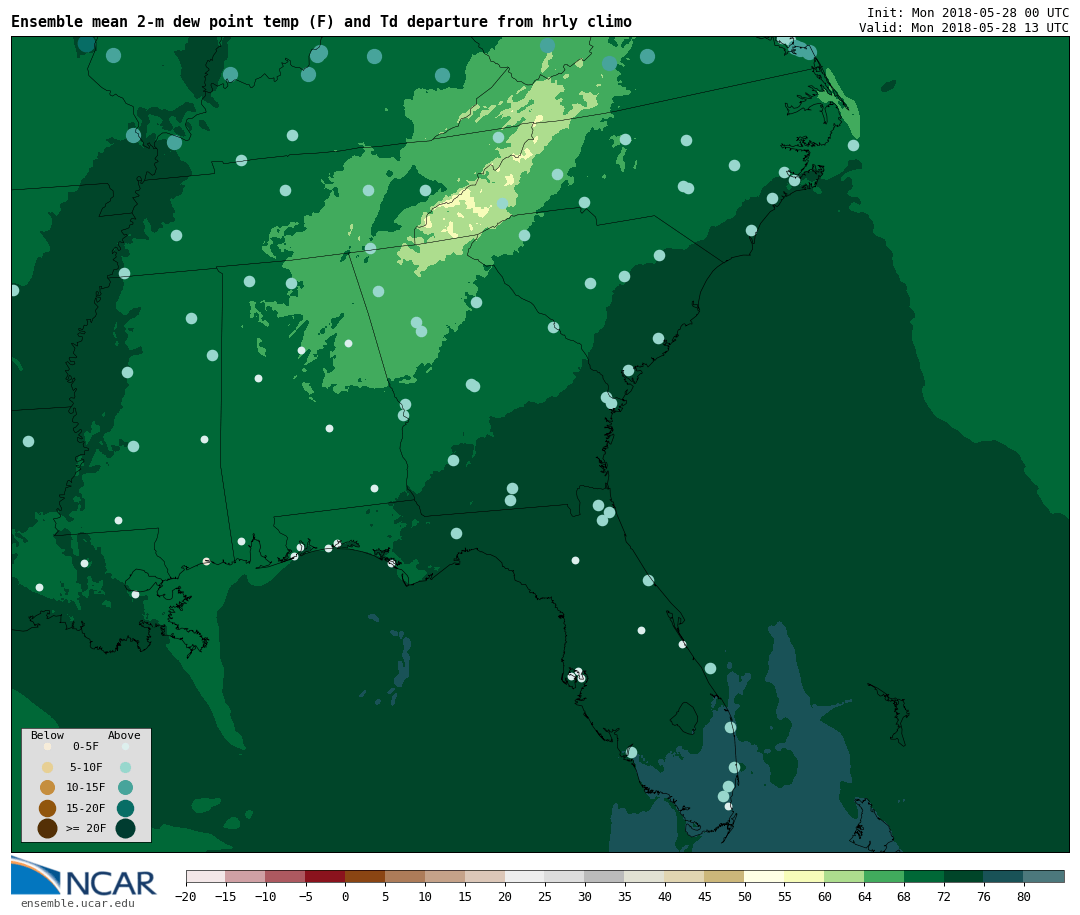Click the Above 5-10F light teal circle
This screenshot has width=1080, height=915.
point(125,768)
